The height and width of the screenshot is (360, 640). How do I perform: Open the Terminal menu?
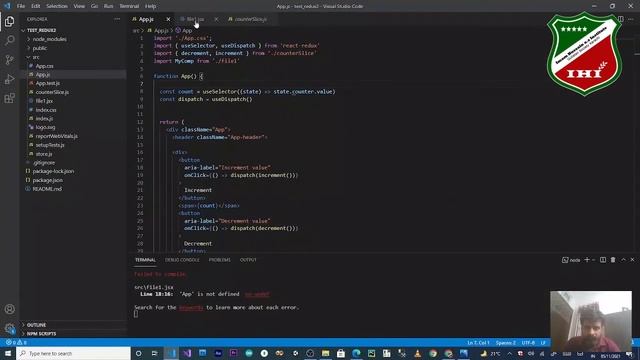pyautogui.click(x=129, y=6)
